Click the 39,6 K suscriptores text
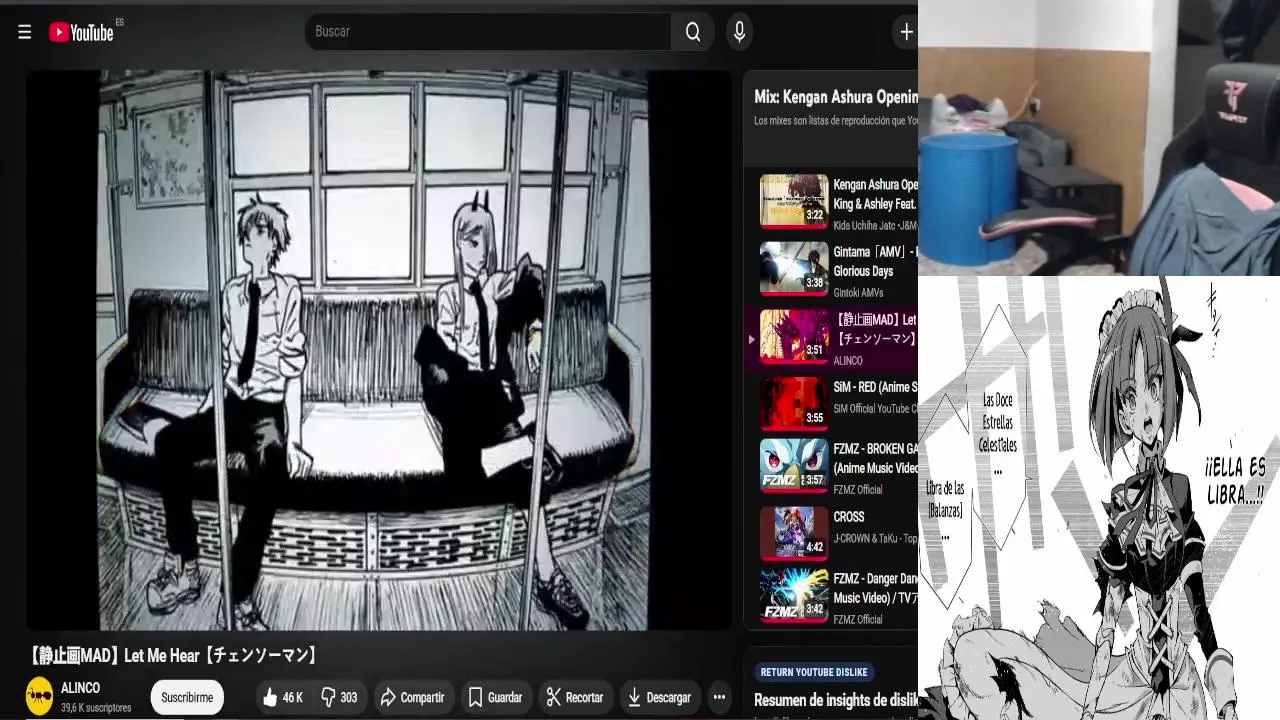Screen dimensions: 1280x720 point(96,708)
